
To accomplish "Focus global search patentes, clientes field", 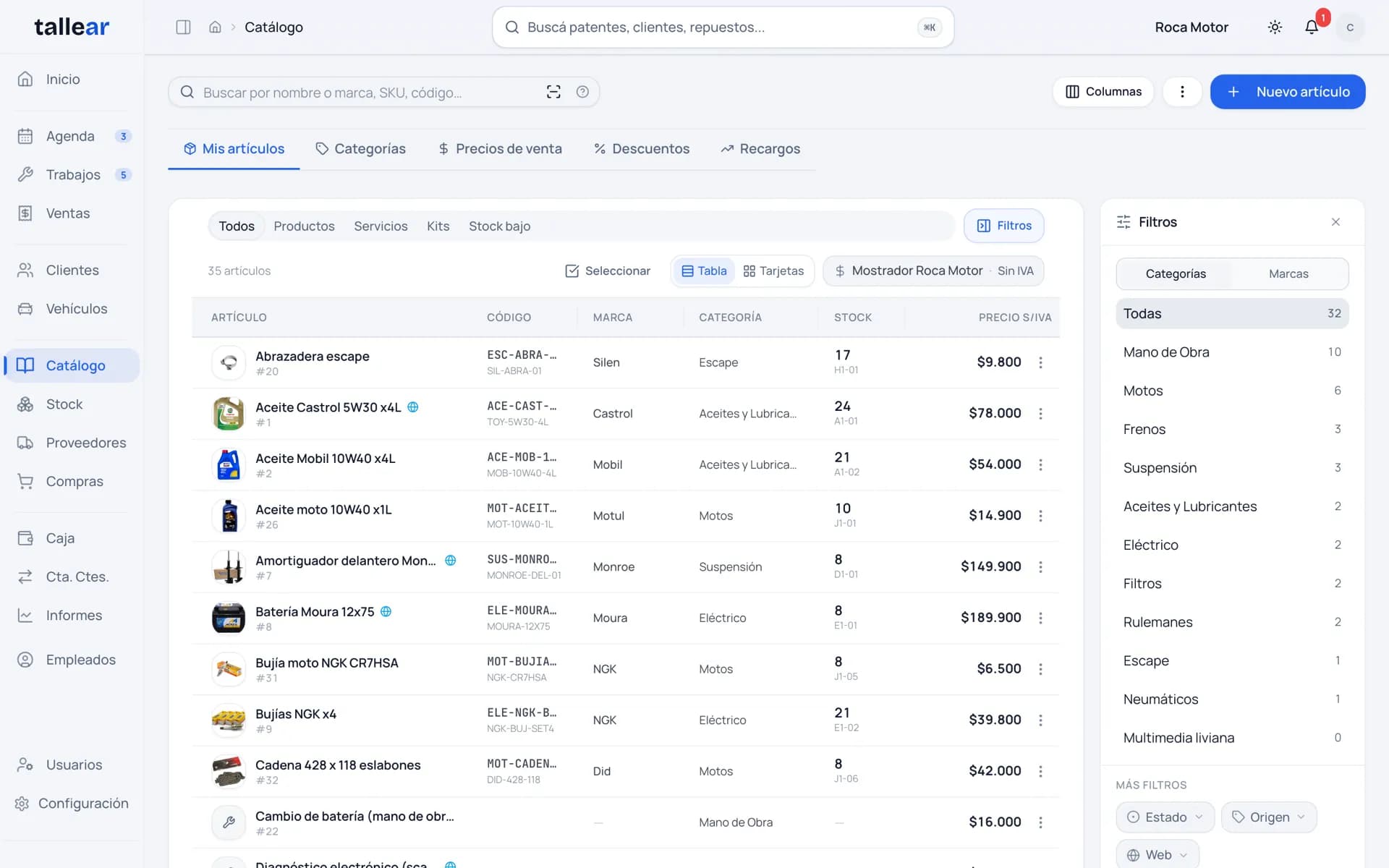I will coord(723,27).
